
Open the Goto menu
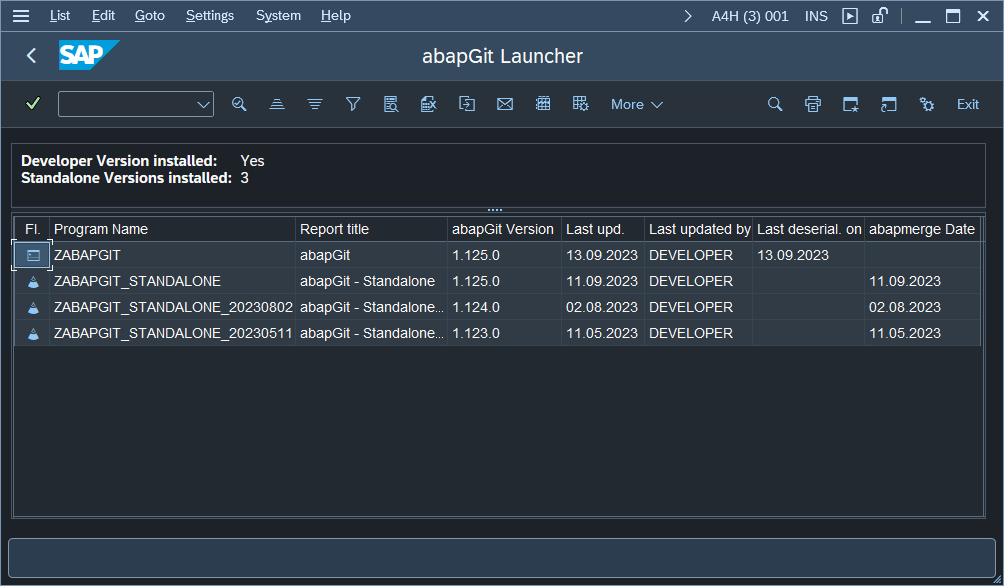coord(149,16)
